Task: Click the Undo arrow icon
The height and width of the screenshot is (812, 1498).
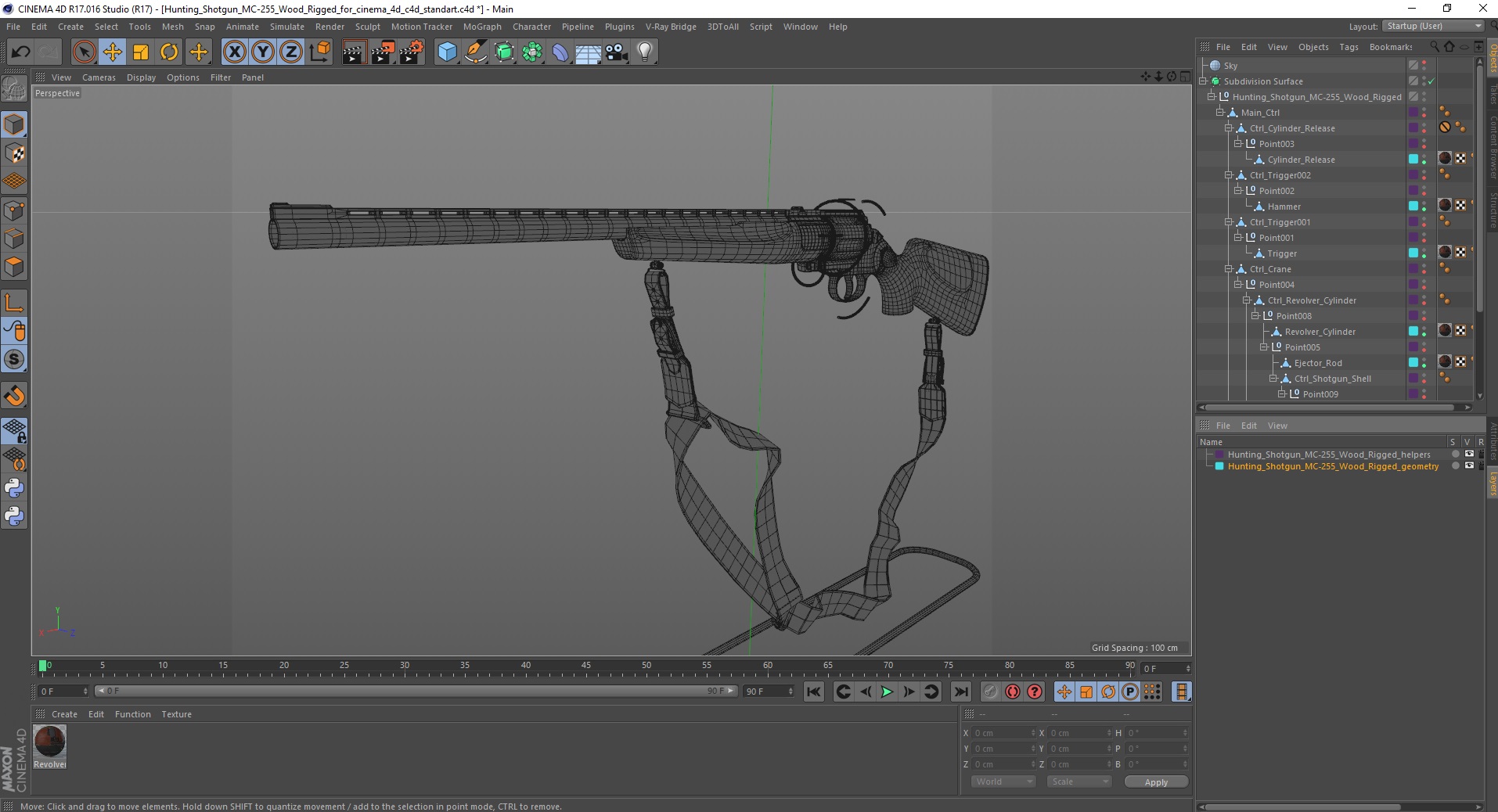Action: [20, 52]
